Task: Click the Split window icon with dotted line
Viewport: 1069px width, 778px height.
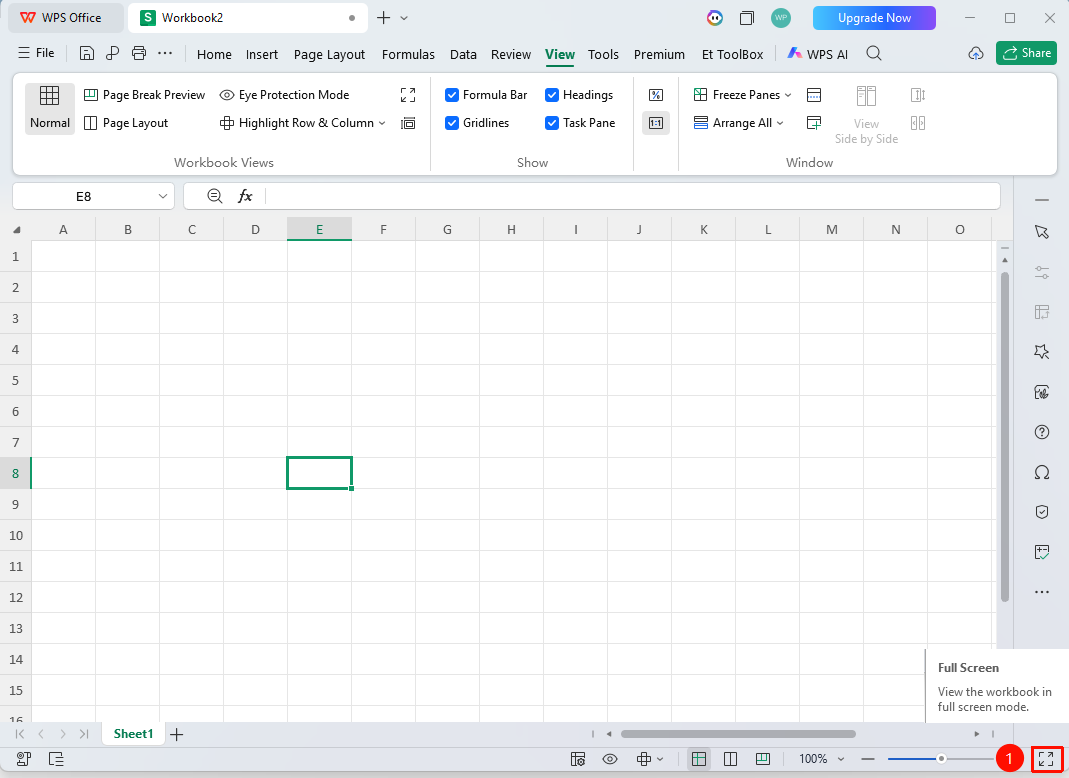Action: click(x=813, y=95)
